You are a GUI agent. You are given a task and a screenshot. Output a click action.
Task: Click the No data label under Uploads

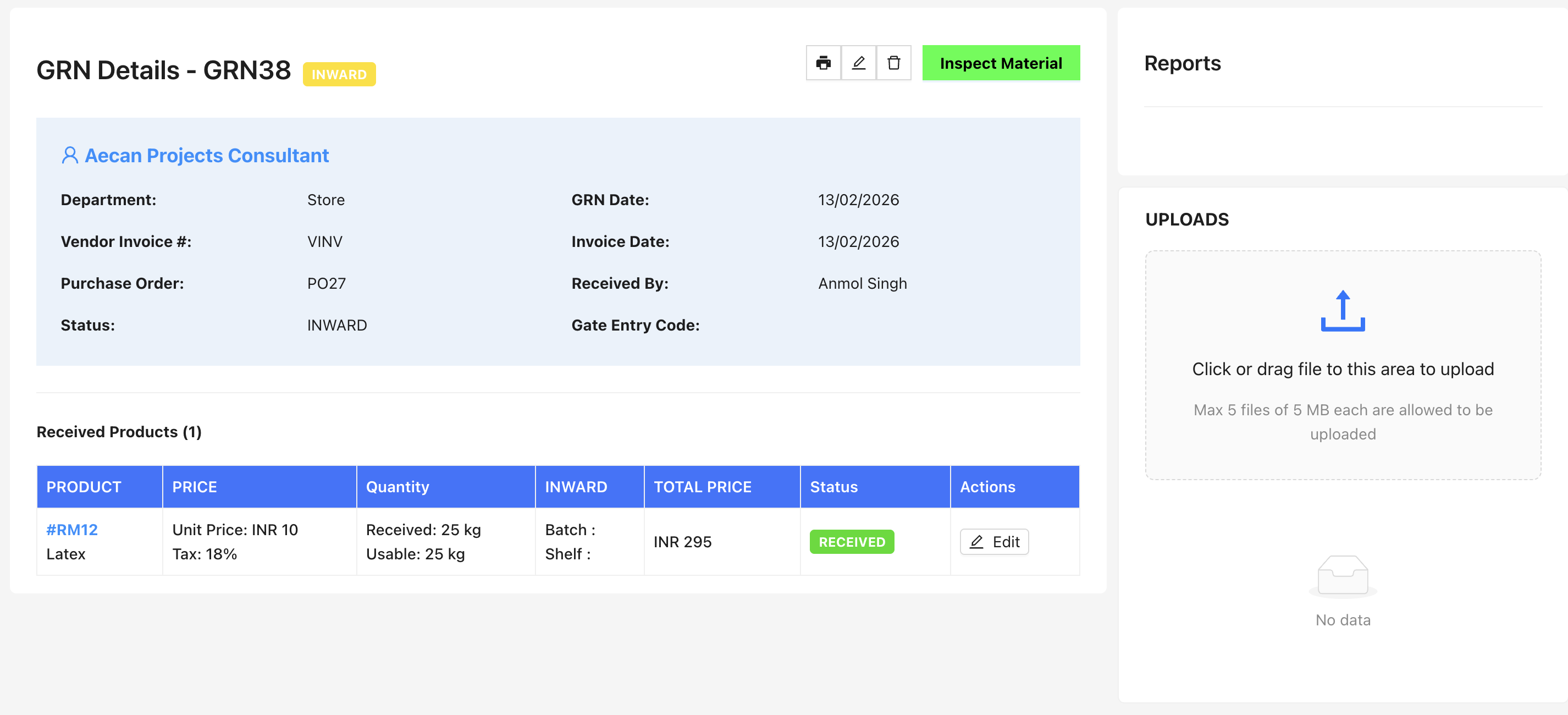[x=1342, y=619]
